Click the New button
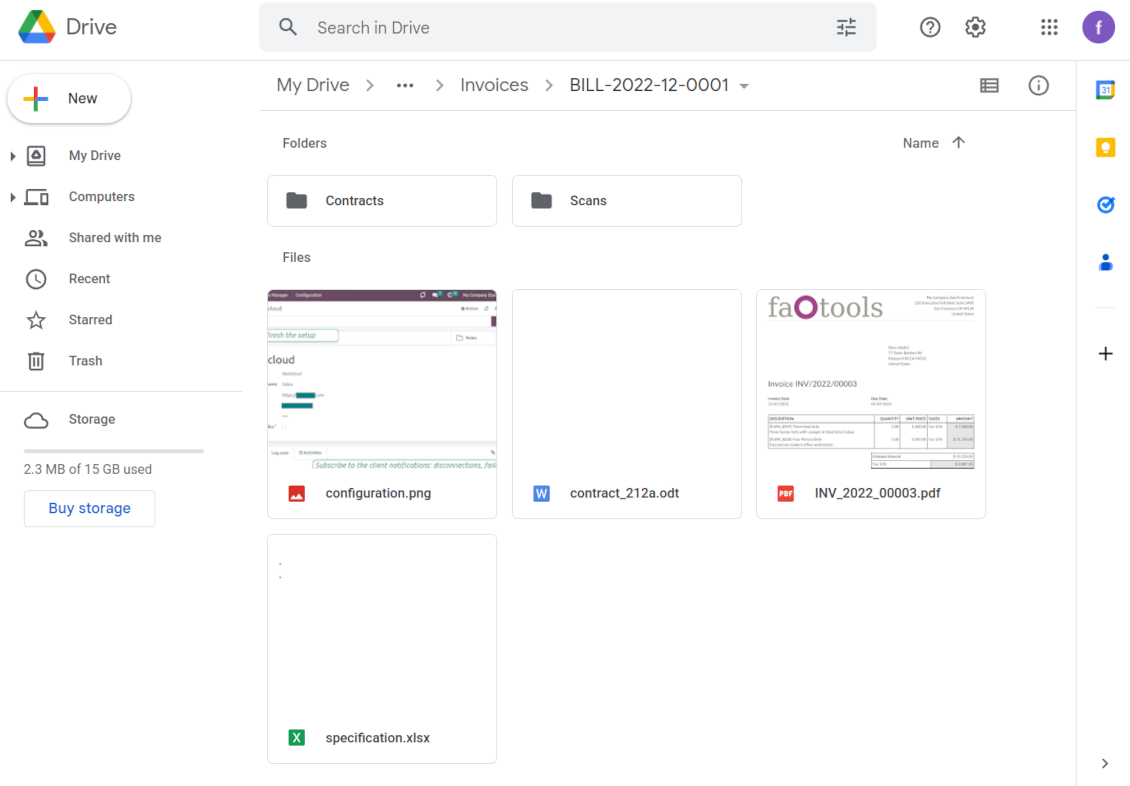Viewport: 1130px width, 786px height. click(69, 99)
